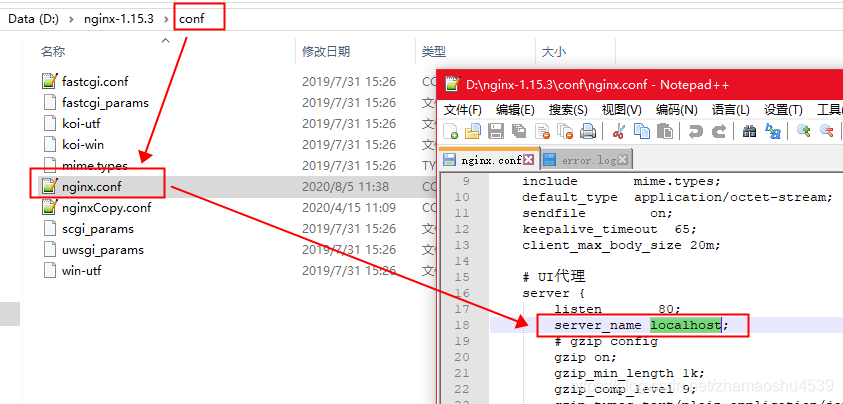Sort by the 名称 column header
This screenshot has height=404, width=843.
click(53, 52)
